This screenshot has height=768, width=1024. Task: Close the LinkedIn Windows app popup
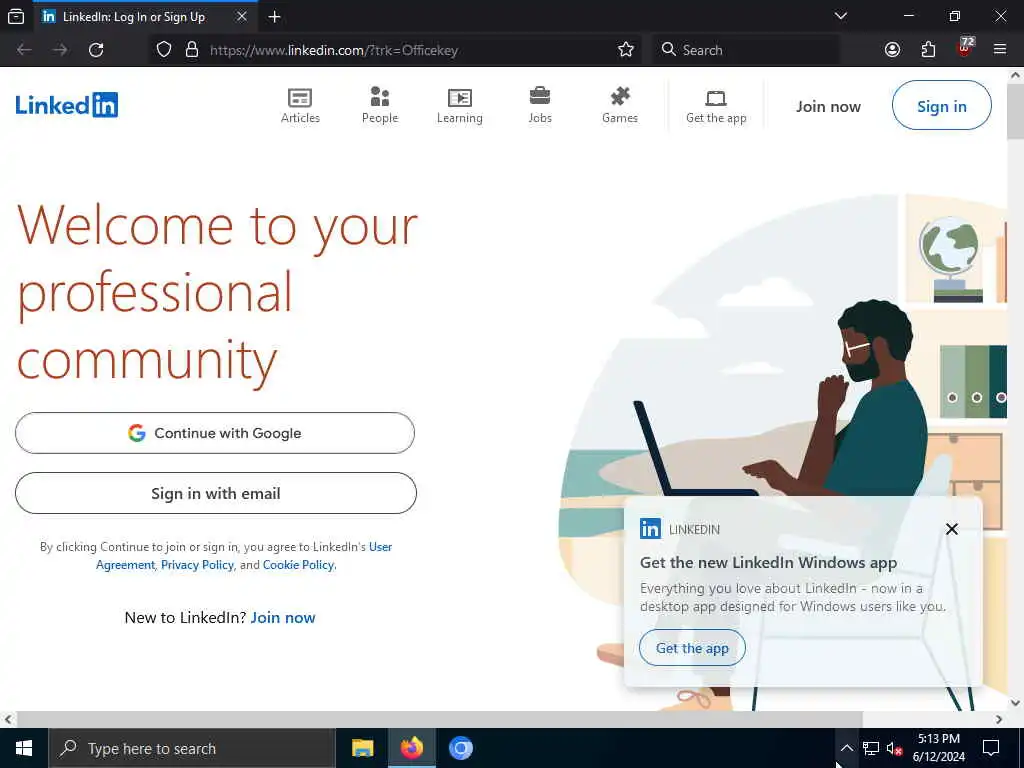pyautogui.click(x=952, y=529)
